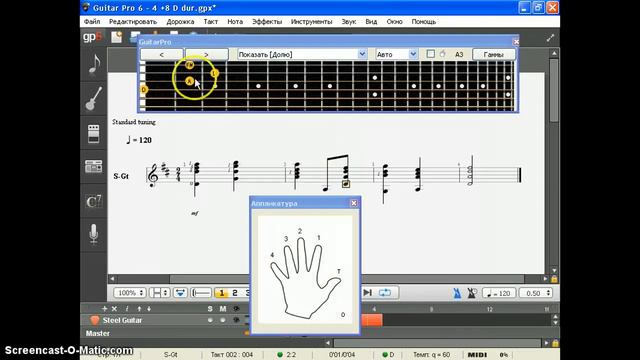Close the Аппликатура fingering window

pos(354,203)
